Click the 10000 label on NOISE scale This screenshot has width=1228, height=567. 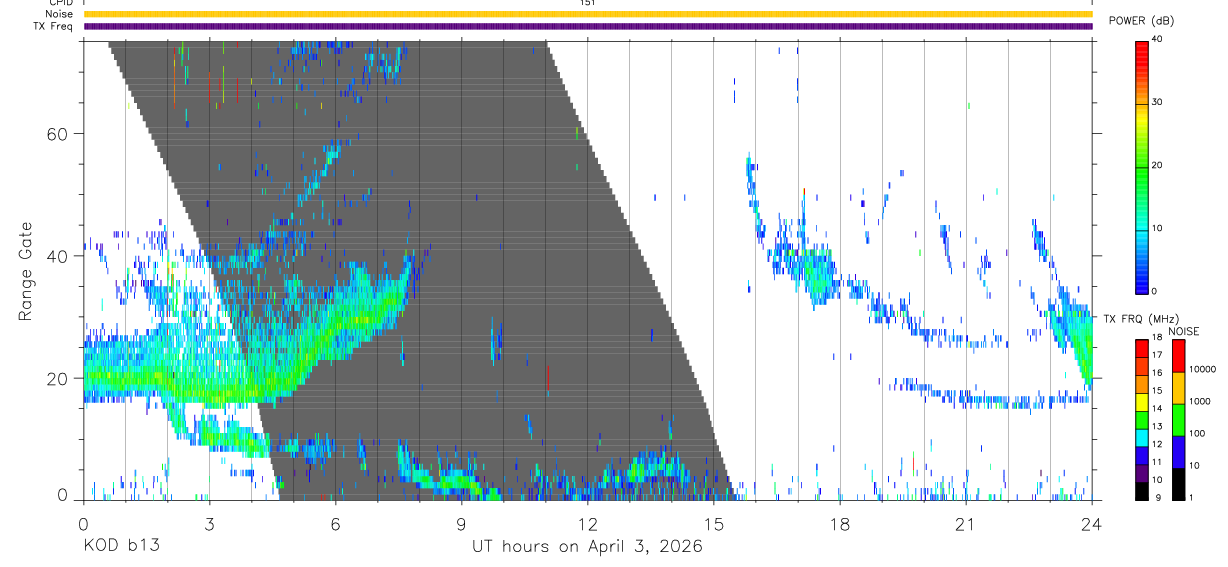(x=1202, y=369)
